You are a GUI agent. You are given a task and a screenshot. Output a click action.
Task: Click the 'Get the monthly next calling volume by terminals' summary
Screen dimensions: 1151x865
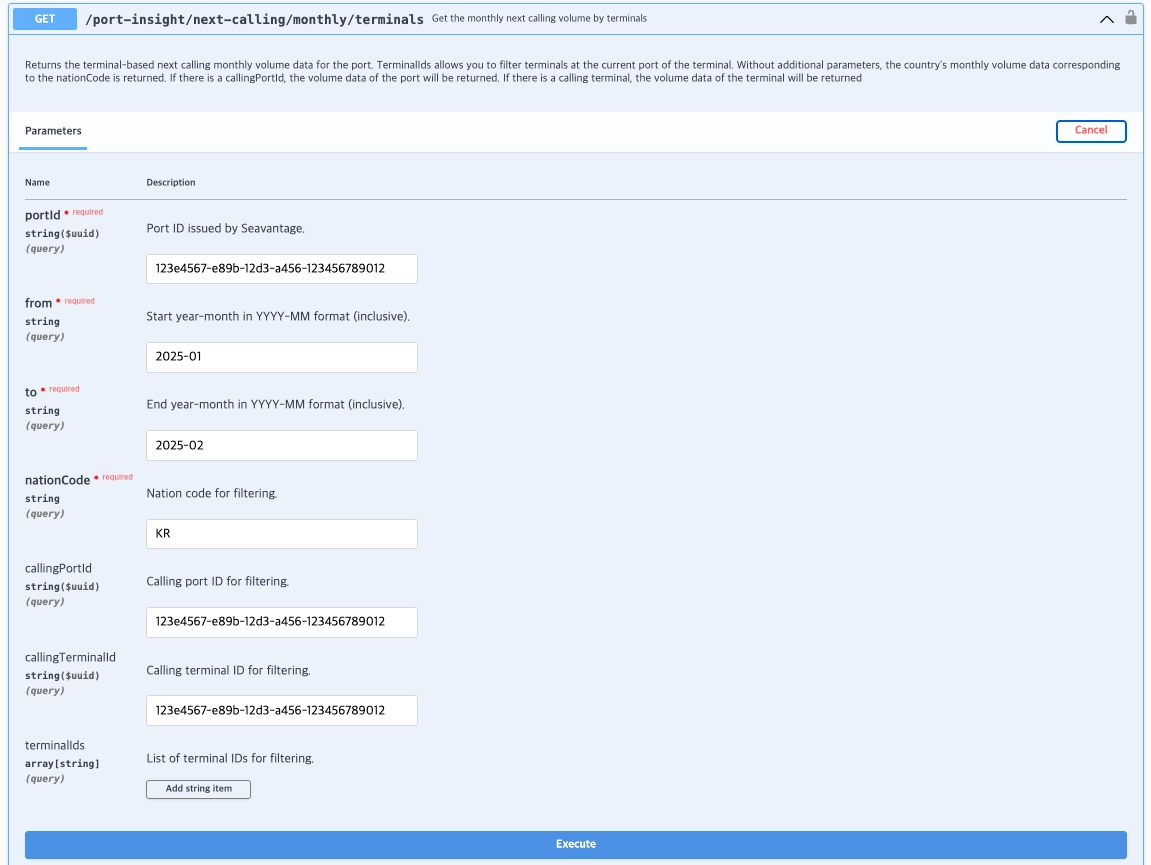(x=540, y=18)
